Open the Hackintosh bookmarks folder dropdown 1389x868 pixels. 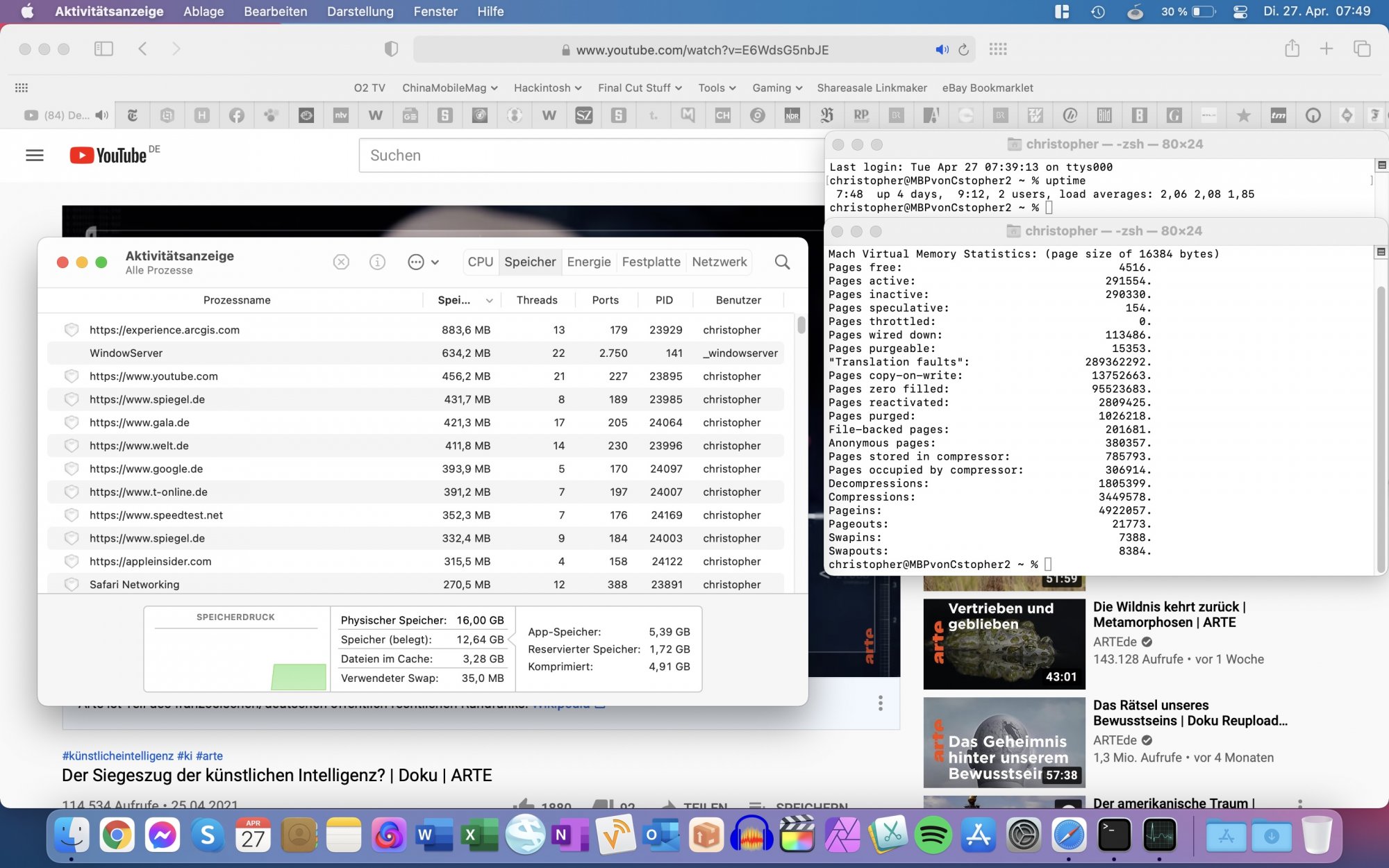547,87
